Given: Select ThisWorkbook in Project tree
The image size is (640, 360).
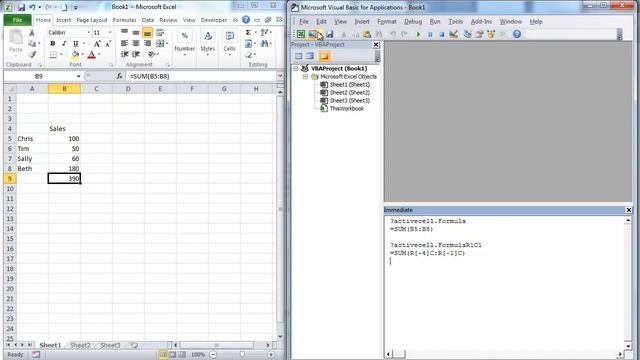Looking at the screenshot, I should (x=347, y=109).
